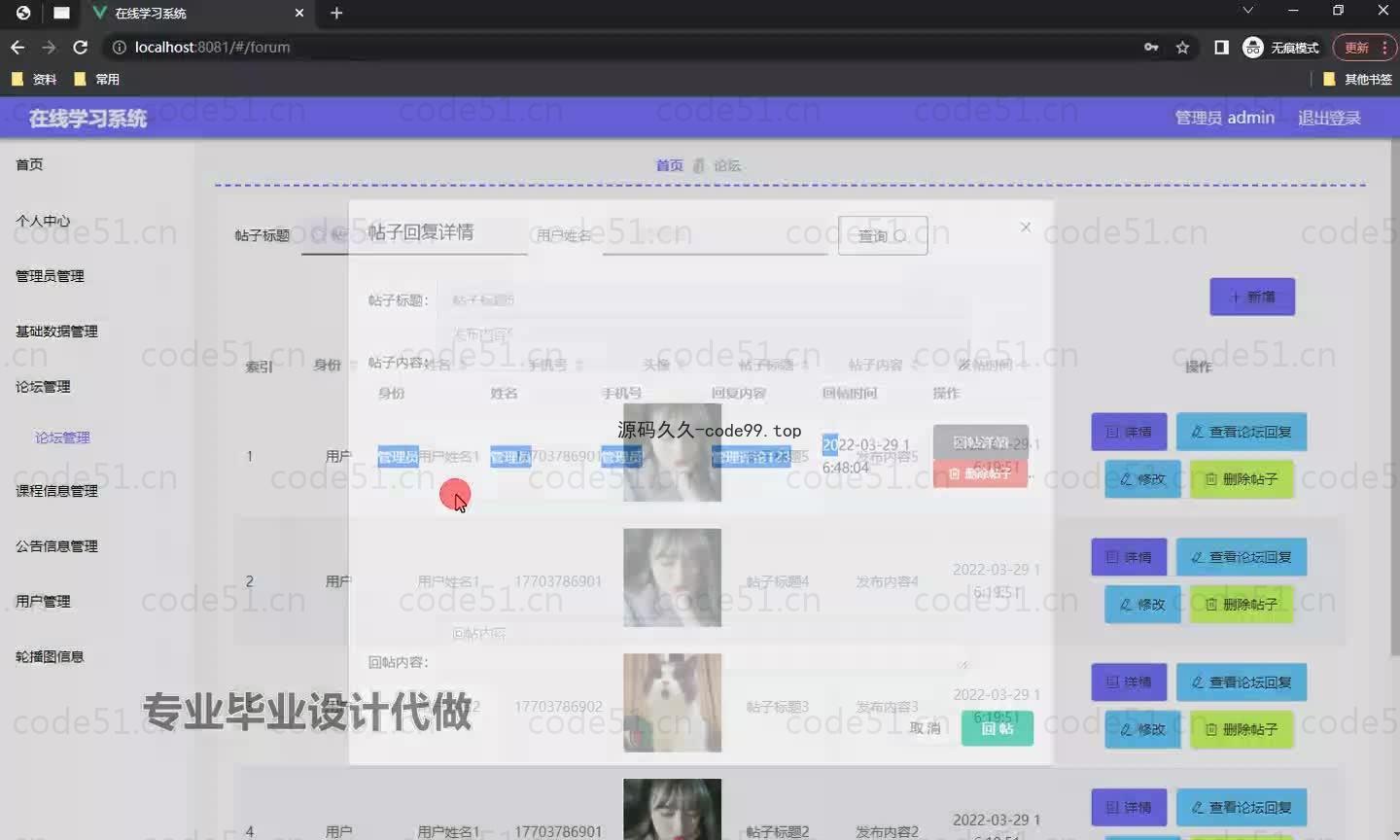This screenshot has height=840, width=1400.
Task: Click 取消 in the reply dialog
Action: [926, 728]
